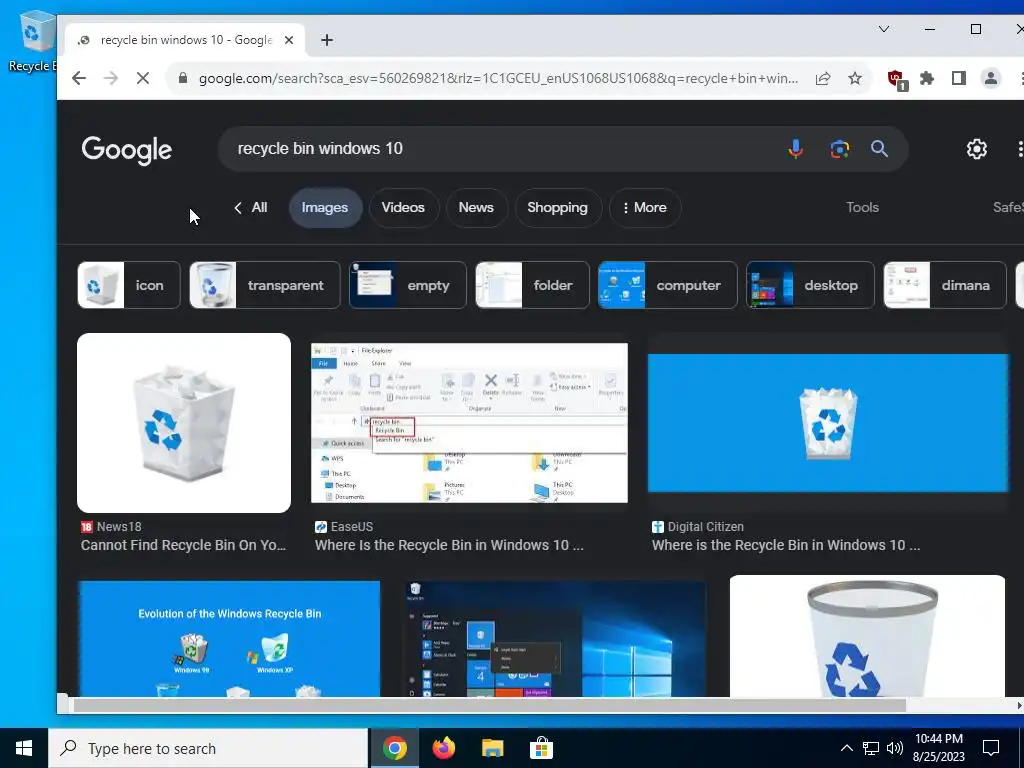Open a new tab with the plus button
Image resolution: width=1024 pixels, height=768 pixels.
(x=327, y=40)
